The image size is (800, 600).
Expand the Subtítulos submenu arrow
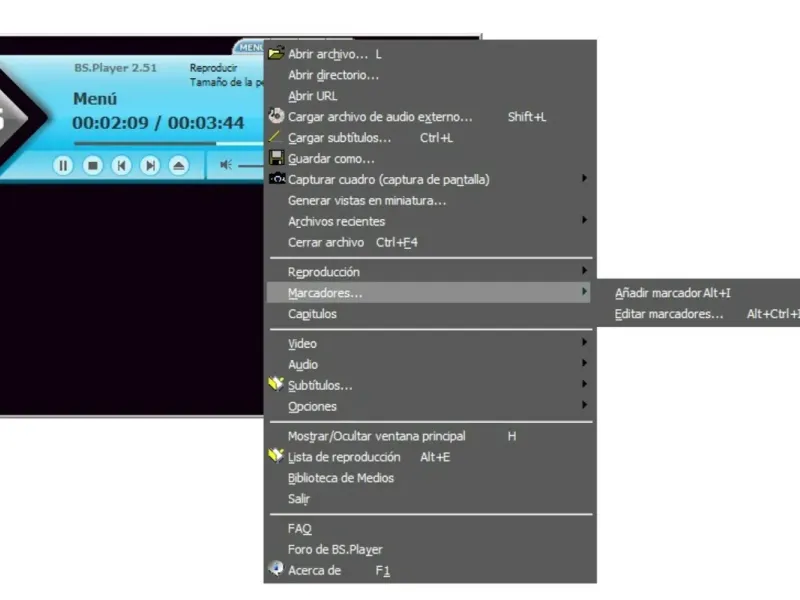(584, 384)
